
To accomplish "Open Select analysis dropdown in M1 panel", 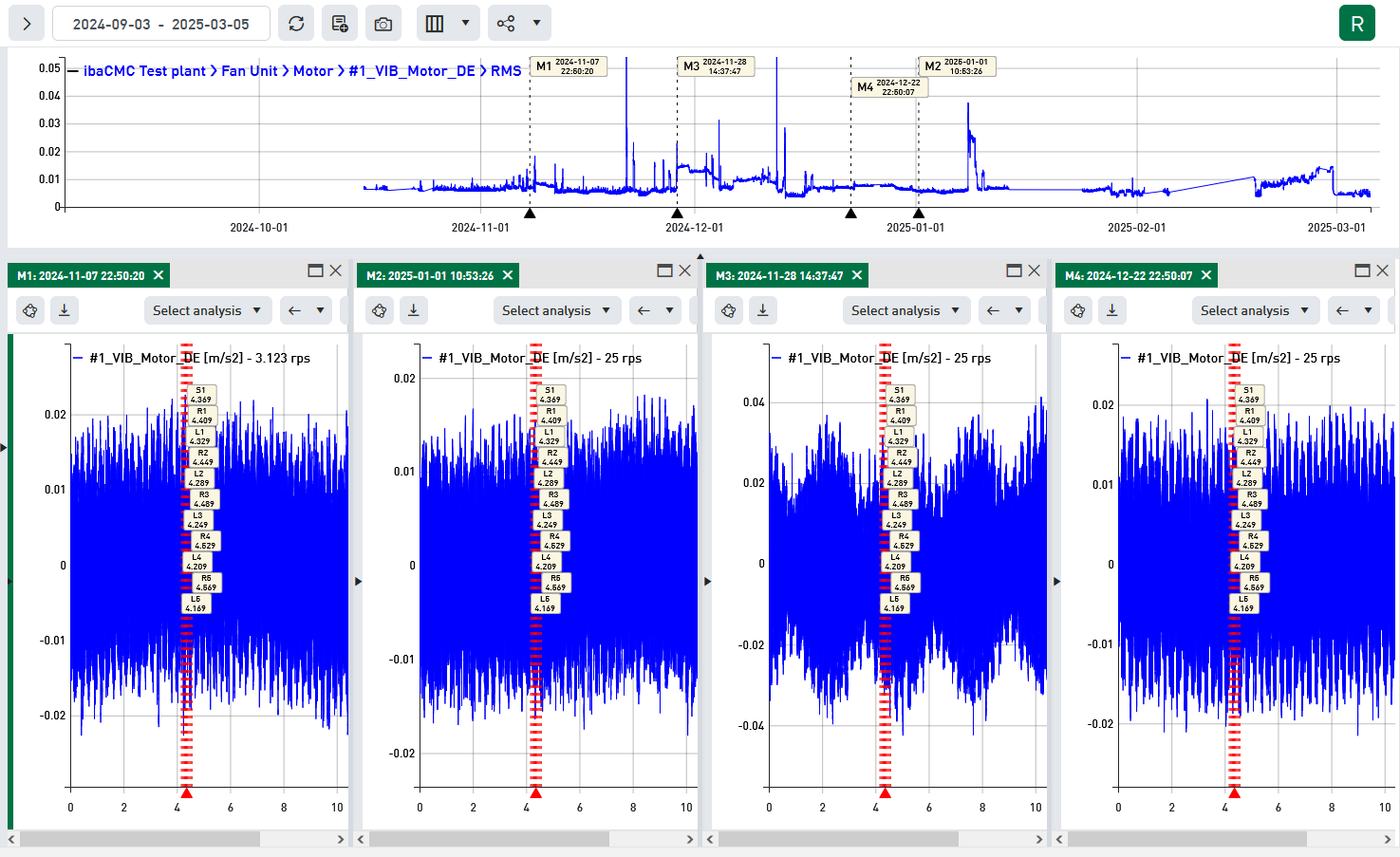I will 207,310.
